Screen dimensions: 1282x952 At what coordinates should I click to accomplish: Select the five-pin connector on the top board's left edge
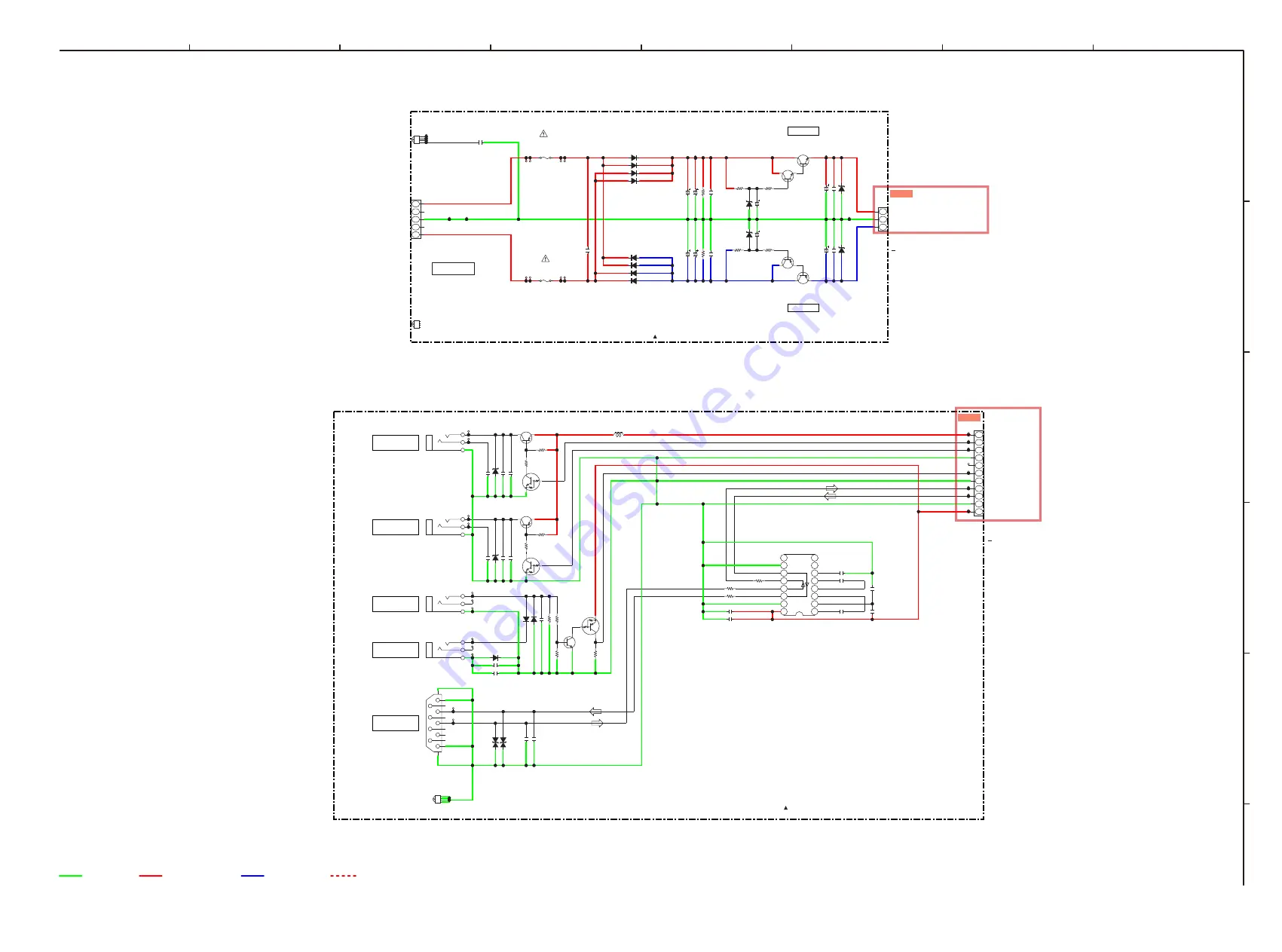416,219
